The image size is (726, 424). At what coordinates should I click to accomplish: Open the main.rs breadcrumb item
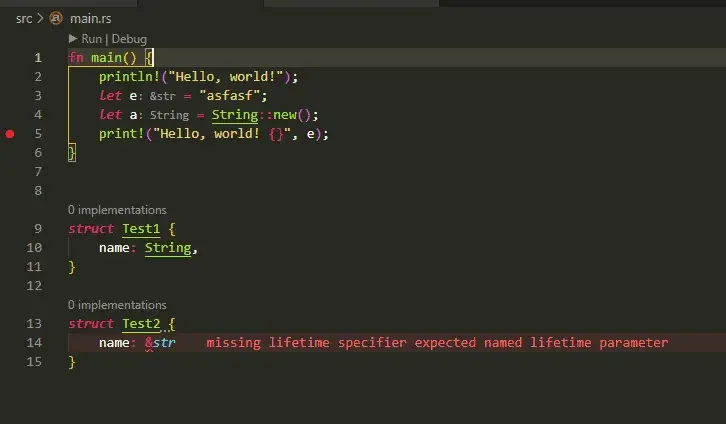(90, 19)
